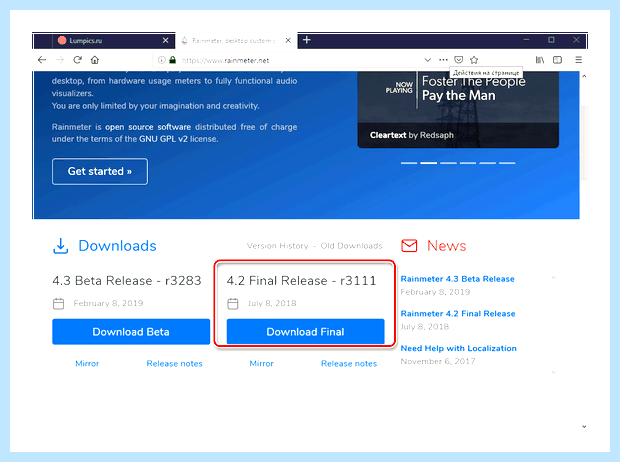Click the Downloads section arrow icon
The height and width of the screenshot is (462, 620).
click(x=60, y=246)
